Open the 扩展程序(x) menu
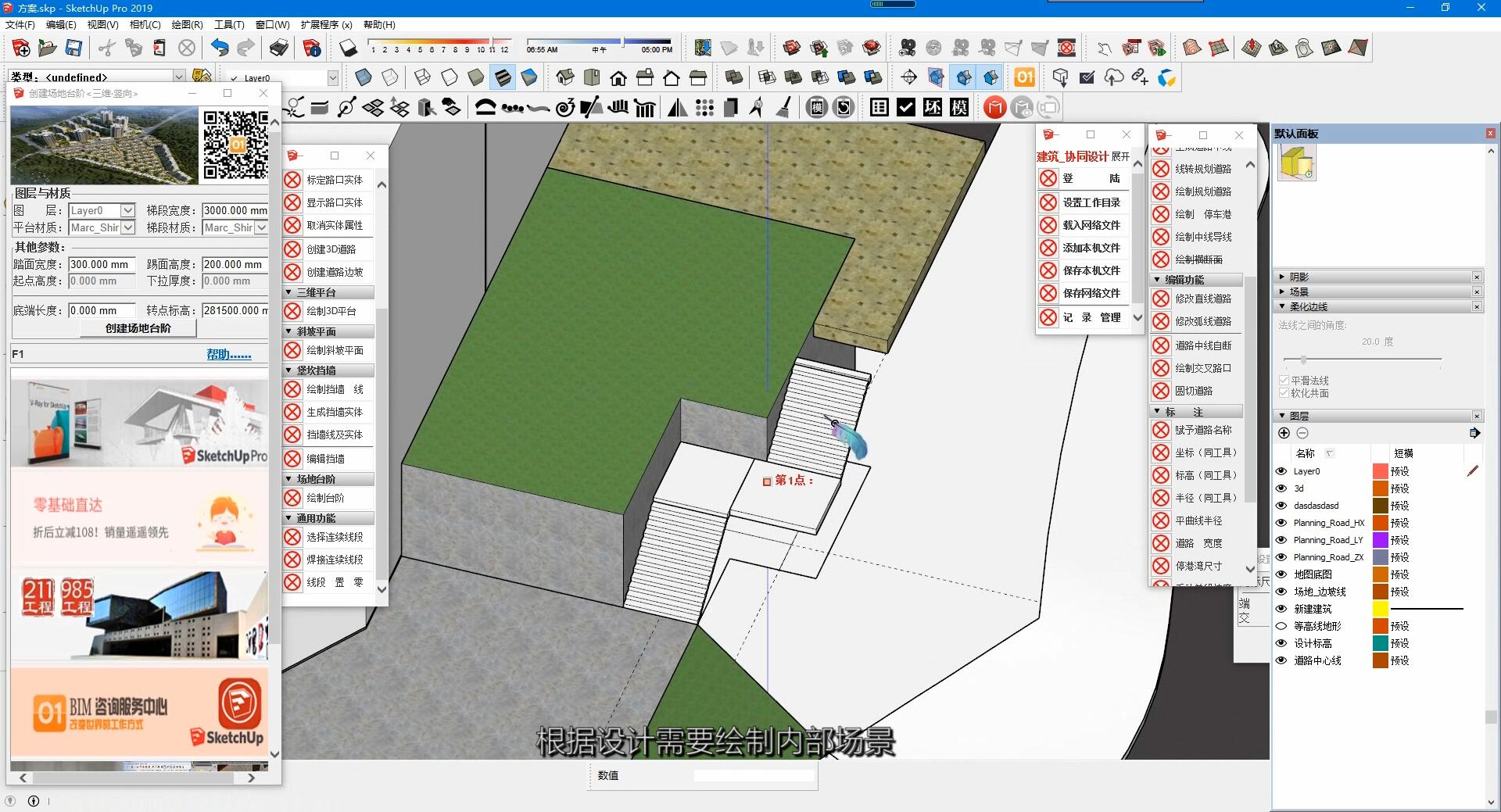 [326, 25]
